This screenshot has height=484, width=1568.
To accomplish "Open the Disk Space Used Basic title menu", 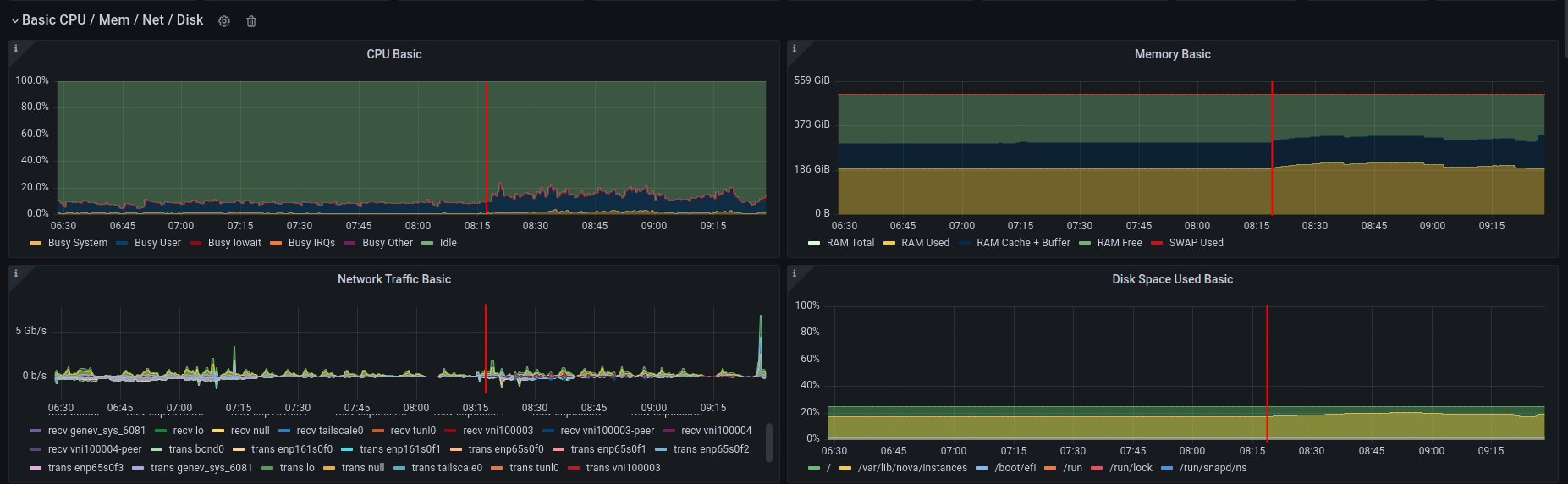I will pos(1172,279).
